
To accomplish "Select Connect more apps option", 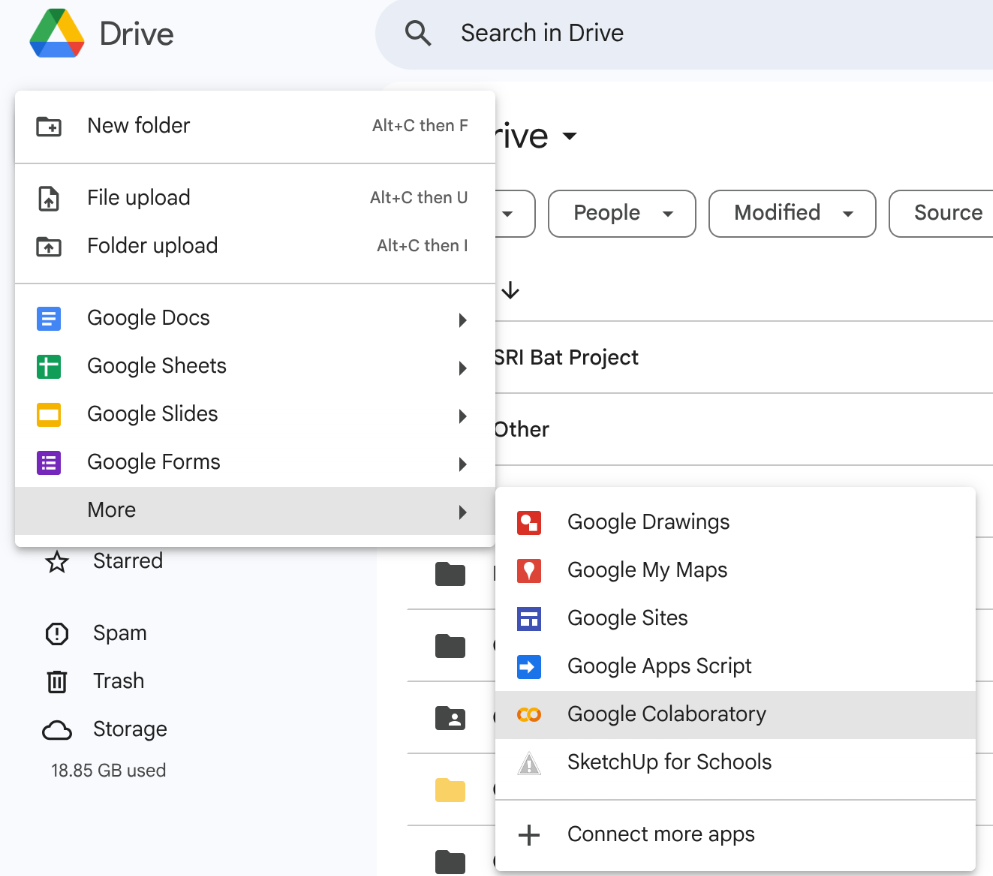I will (x=661, y=835).
